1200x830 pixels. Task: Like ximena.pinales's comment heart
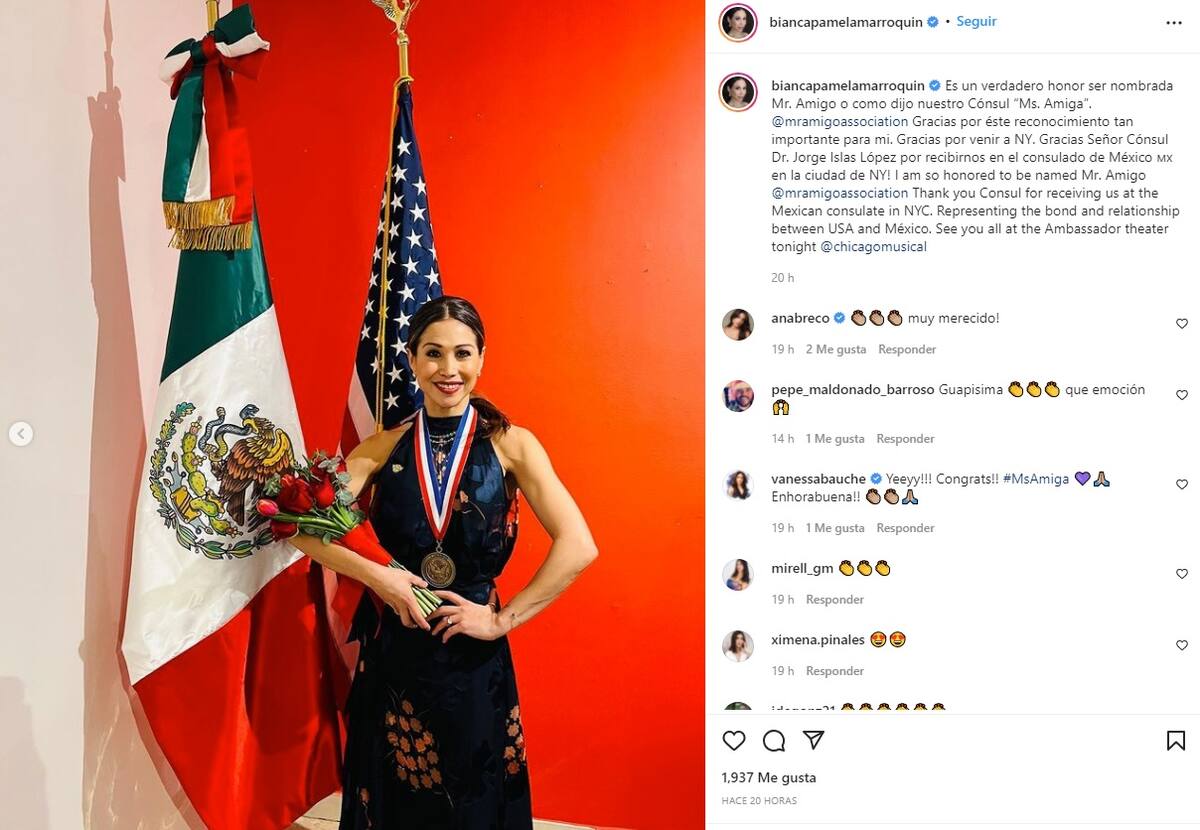(x=1181, y=645)
